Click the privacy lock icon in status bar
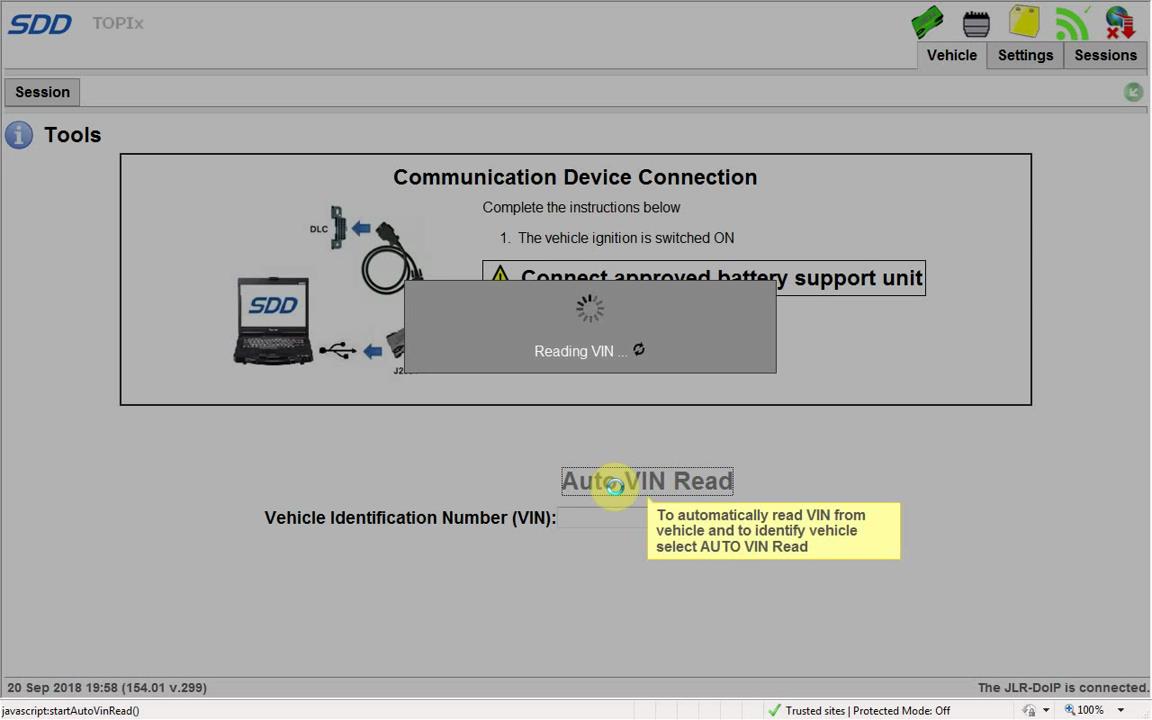Screen dimensions: 1152x720 (x=1029, y=710)
